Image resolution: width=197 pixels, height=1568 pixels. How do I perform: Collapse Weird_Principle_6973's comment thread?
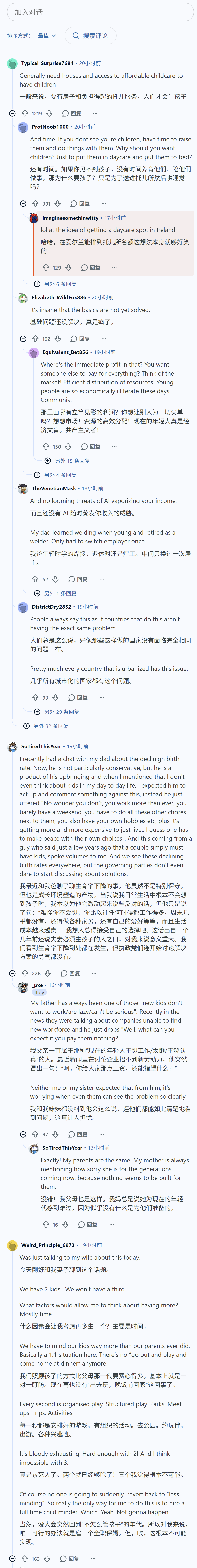pos(12,1559)
